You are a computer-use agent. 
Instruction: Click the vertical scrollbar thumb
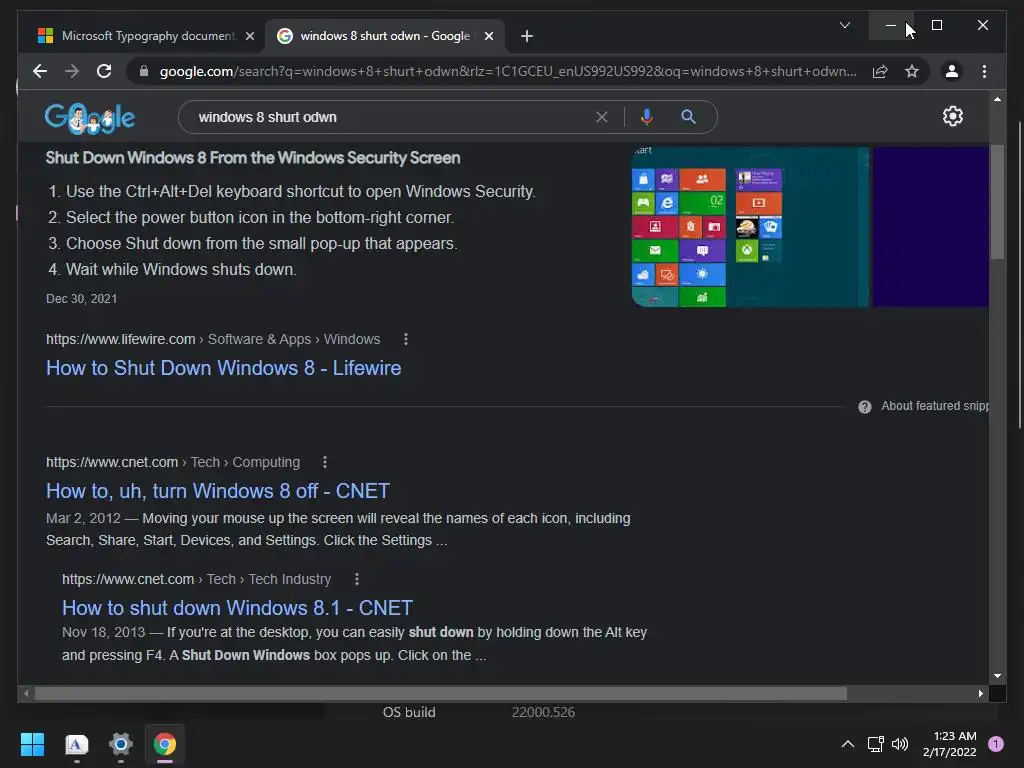997,202
